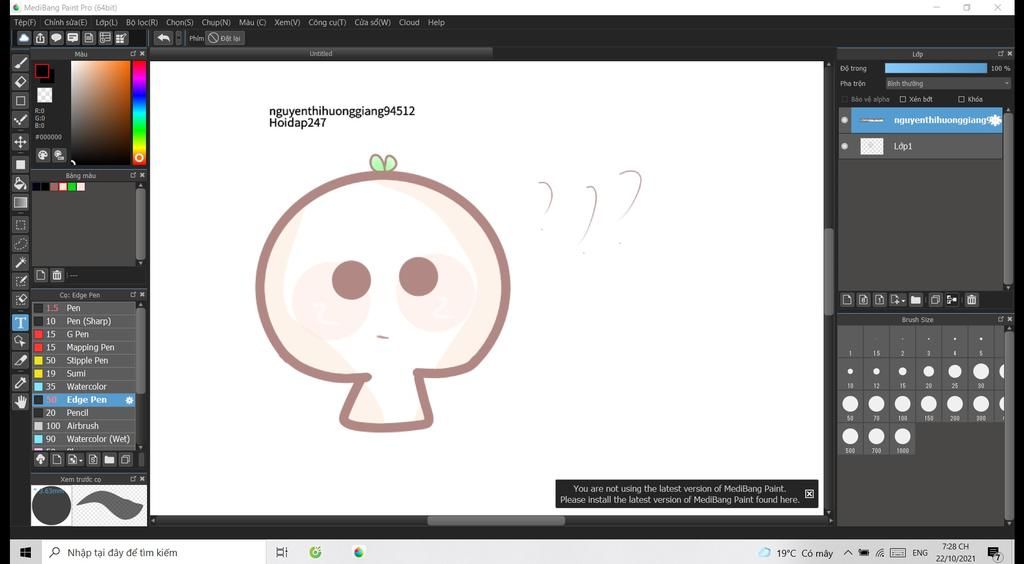Open the Chỉnh sửa(E) menu
This screenshot has height=564, width=1024.
[x=65, y=22]
